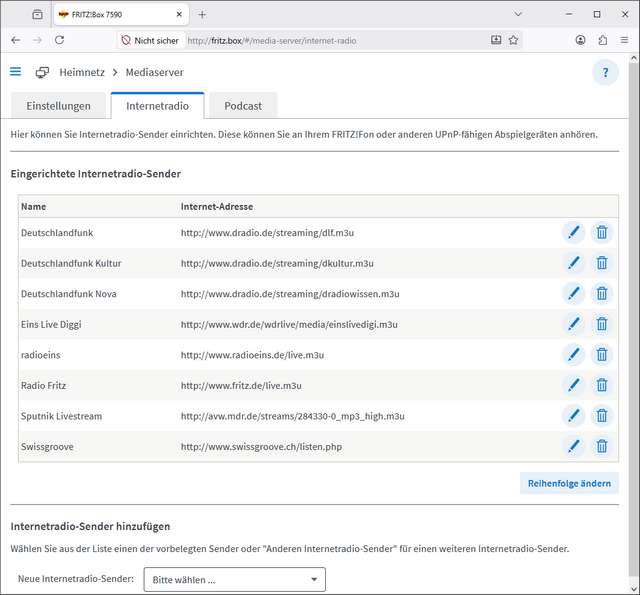Expand the list all tabs chevron

pyautogui.click(x=518, y=14)
